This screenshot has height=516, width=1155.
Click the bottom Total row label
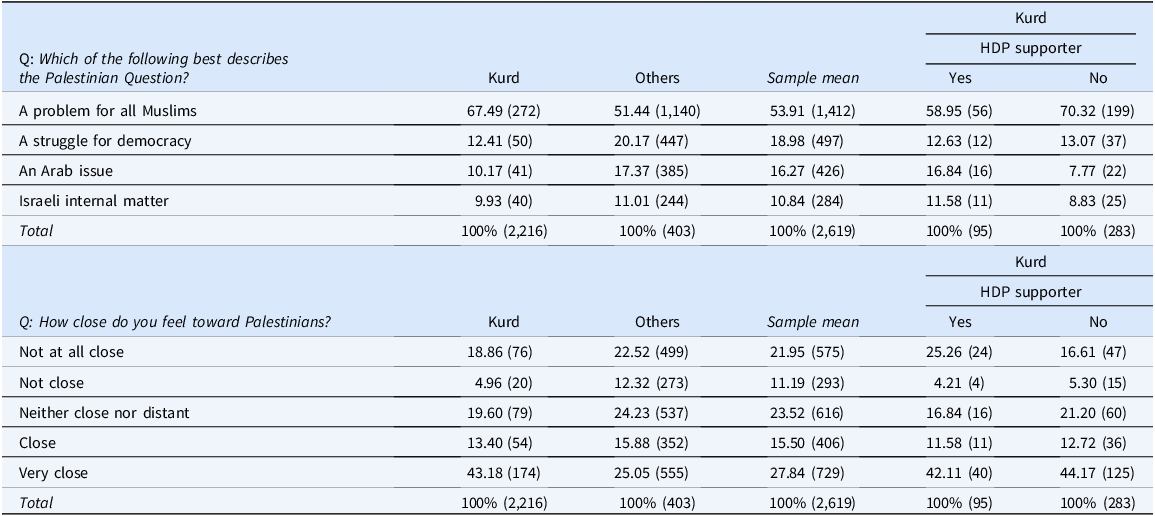(x=36, y=503)
